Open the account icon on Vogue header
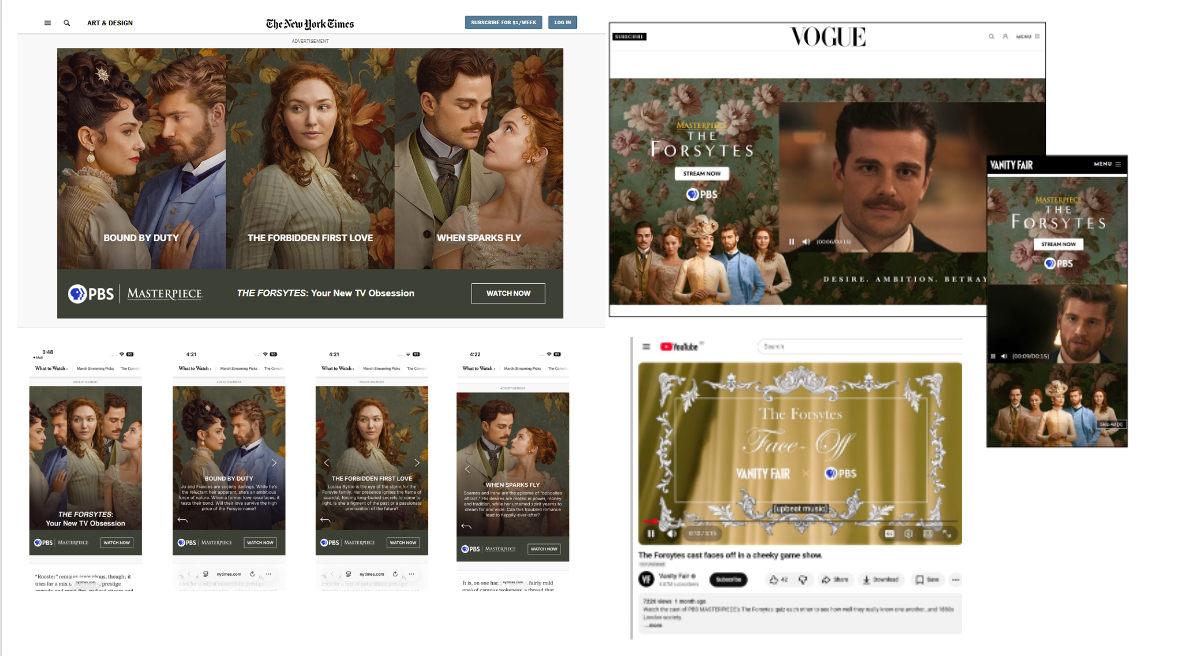Viewport: 1183px width, 656px height. point(1005,36)
